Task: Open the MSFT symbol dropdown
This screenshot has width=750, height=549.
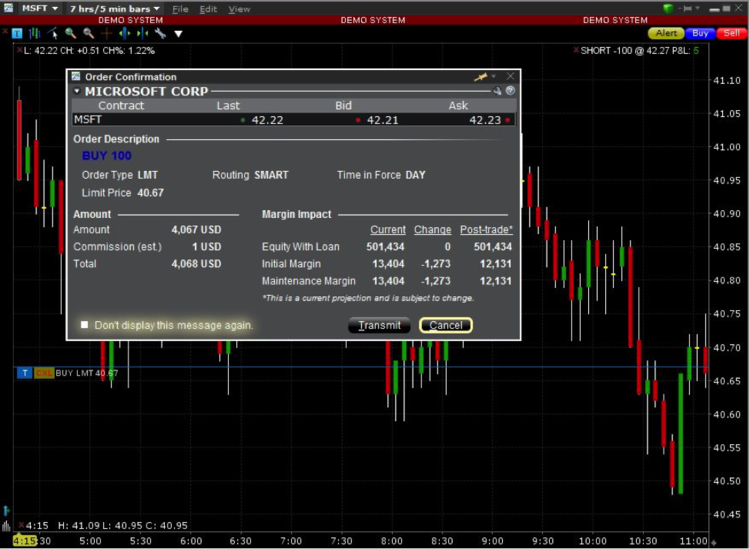Action: tap(40, 9)
